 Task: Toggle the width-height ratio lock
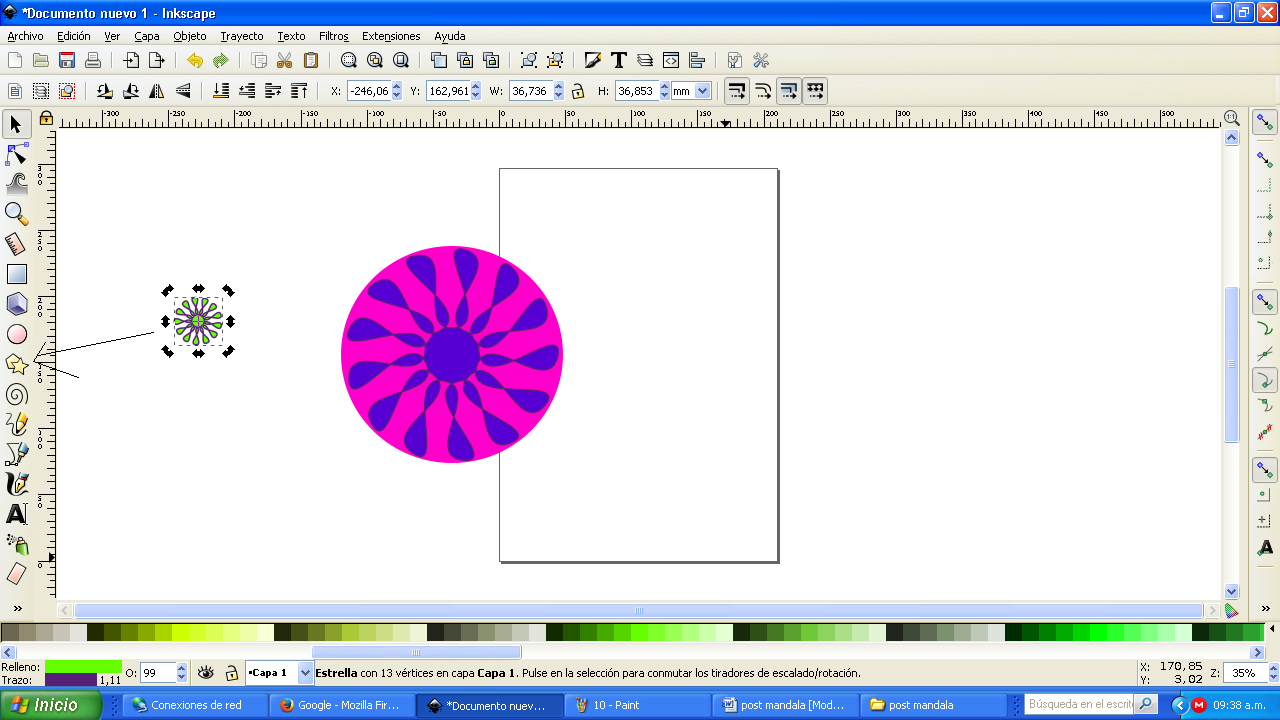tap(578, 91)
